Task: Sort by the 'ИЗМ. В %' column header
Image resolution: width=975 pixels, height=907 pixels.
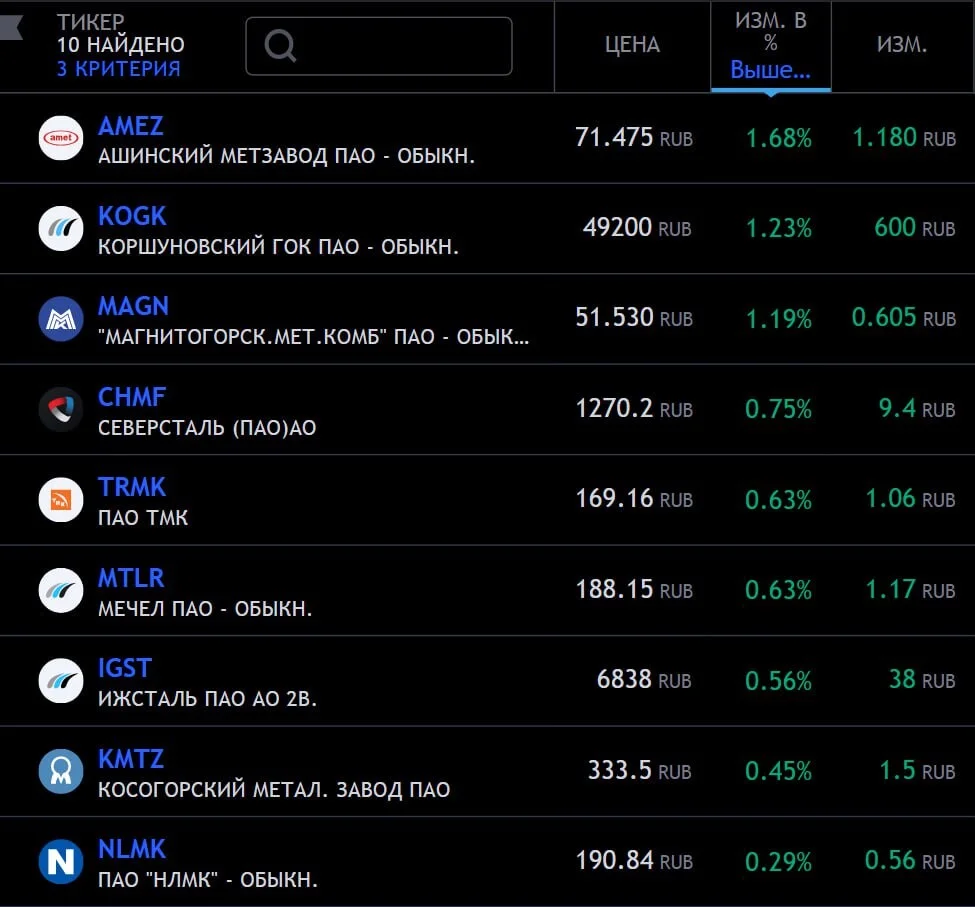Action: [770, 32]
